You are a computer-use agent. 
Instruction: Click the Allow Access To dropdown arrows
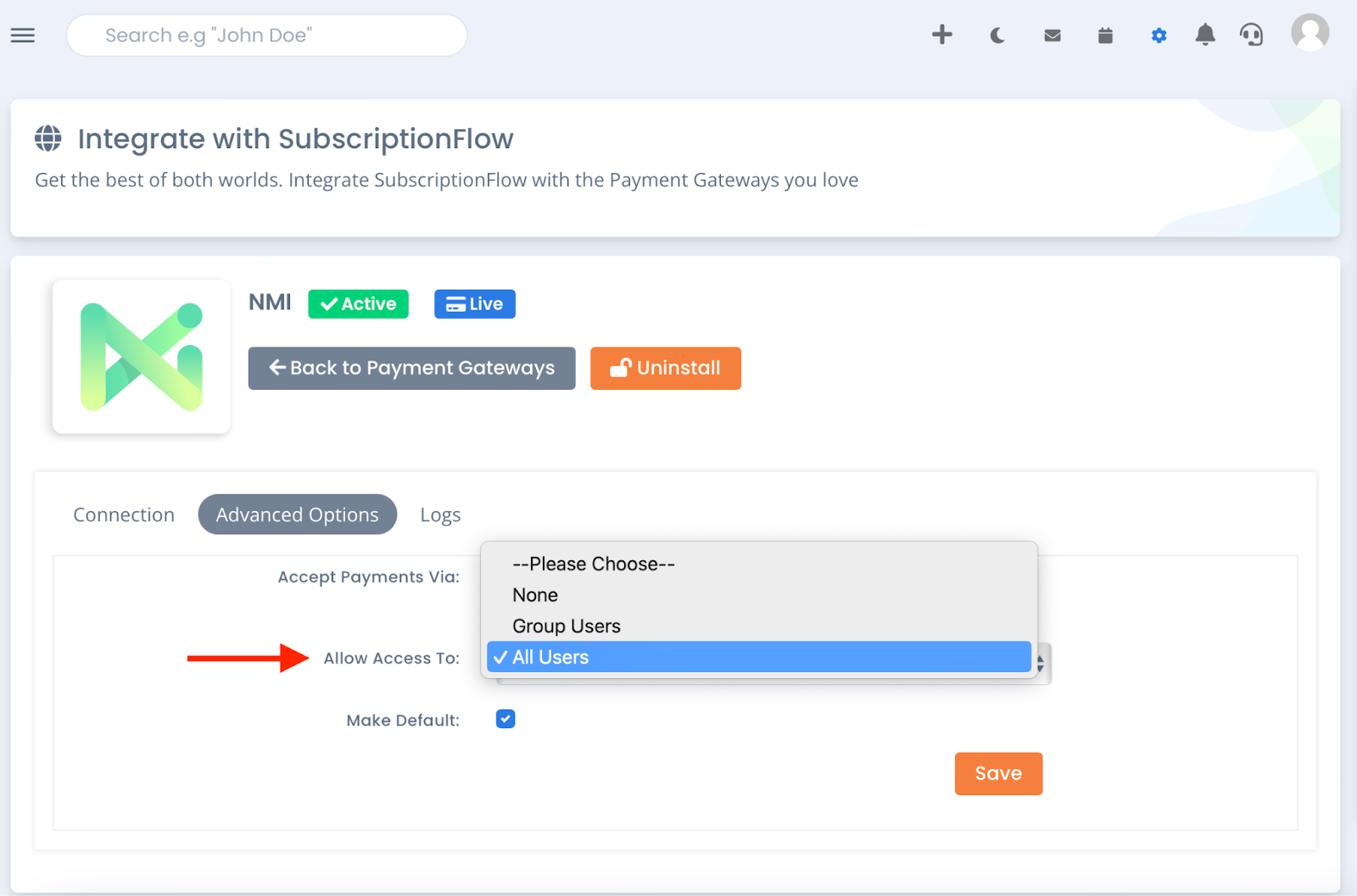click(x=1041, y=664)
